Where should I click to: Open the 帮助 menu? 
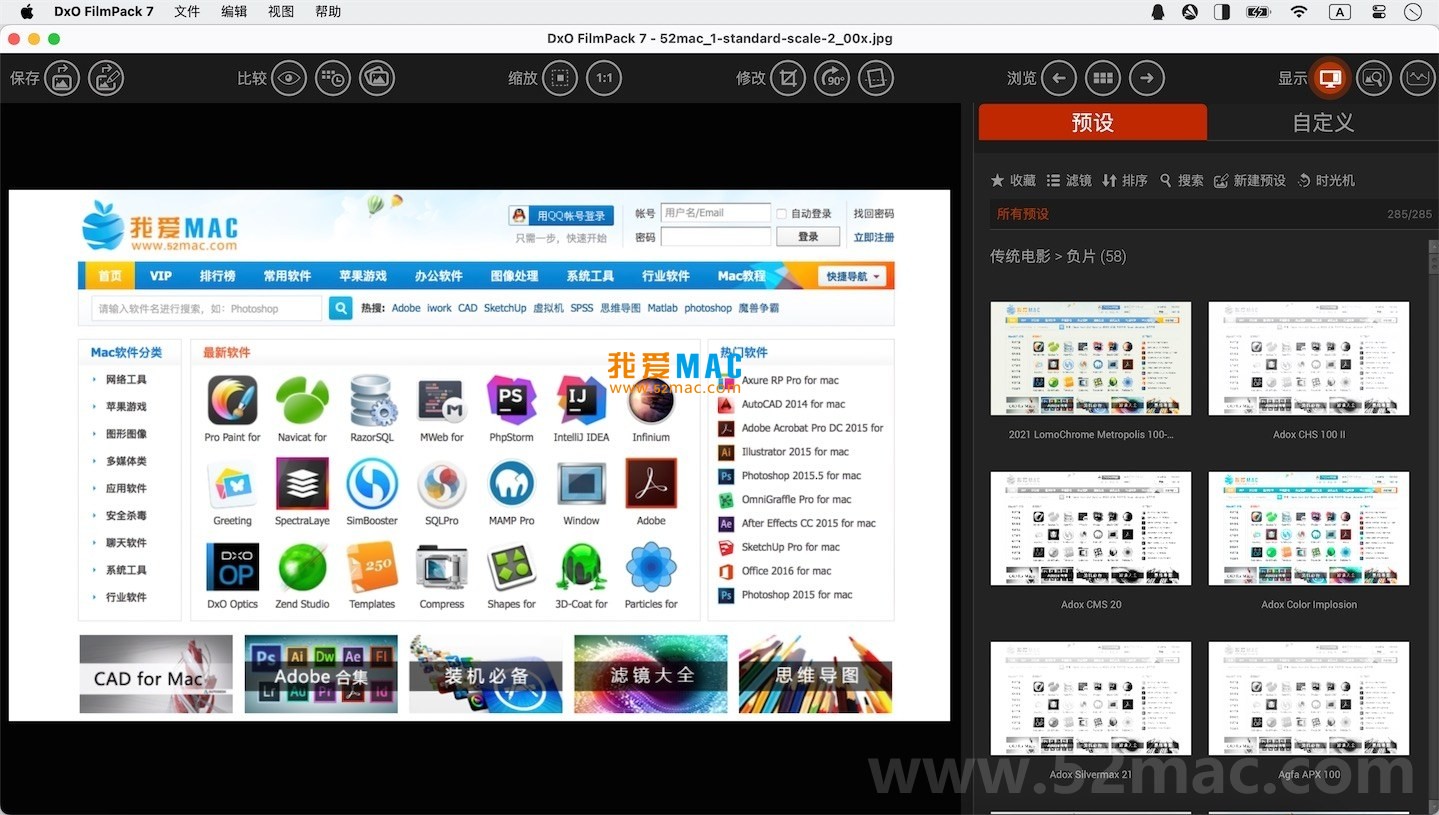tap(328, 12)
